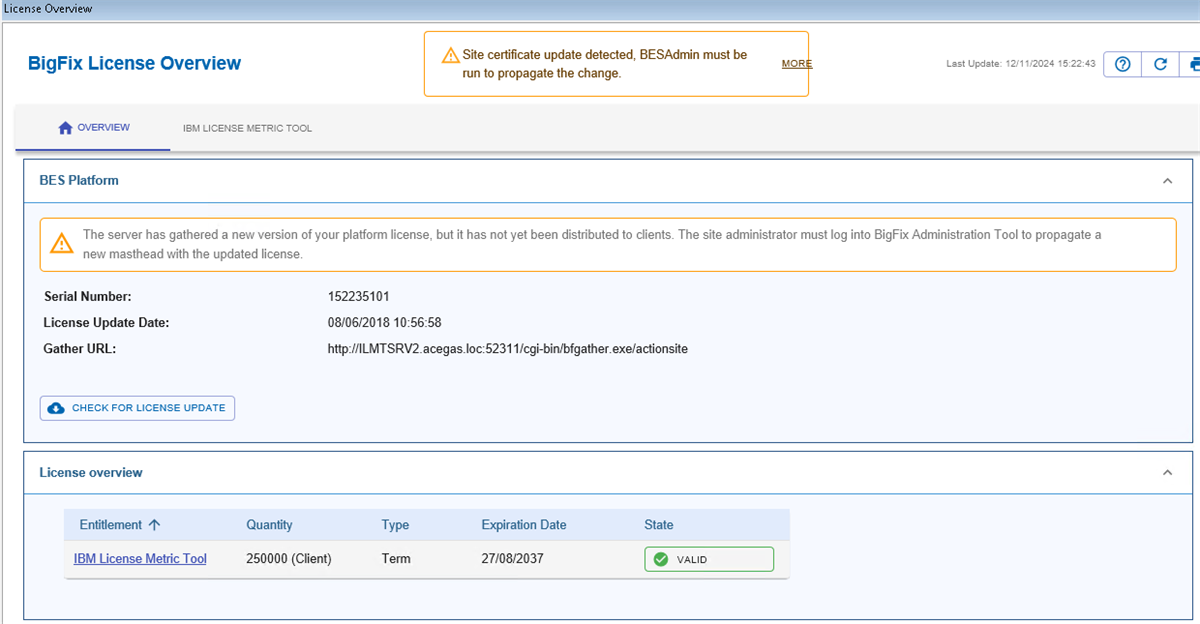Collapse the BES Platform section
Viewport: 1200px width, 624px height.
(x=1167, y=181)
